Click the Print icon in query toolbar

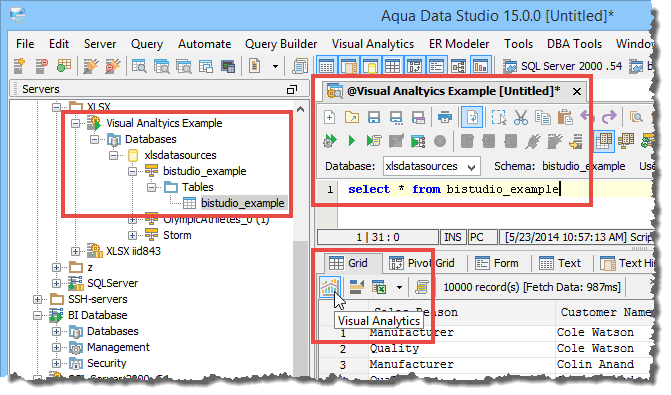pos(445,117)
